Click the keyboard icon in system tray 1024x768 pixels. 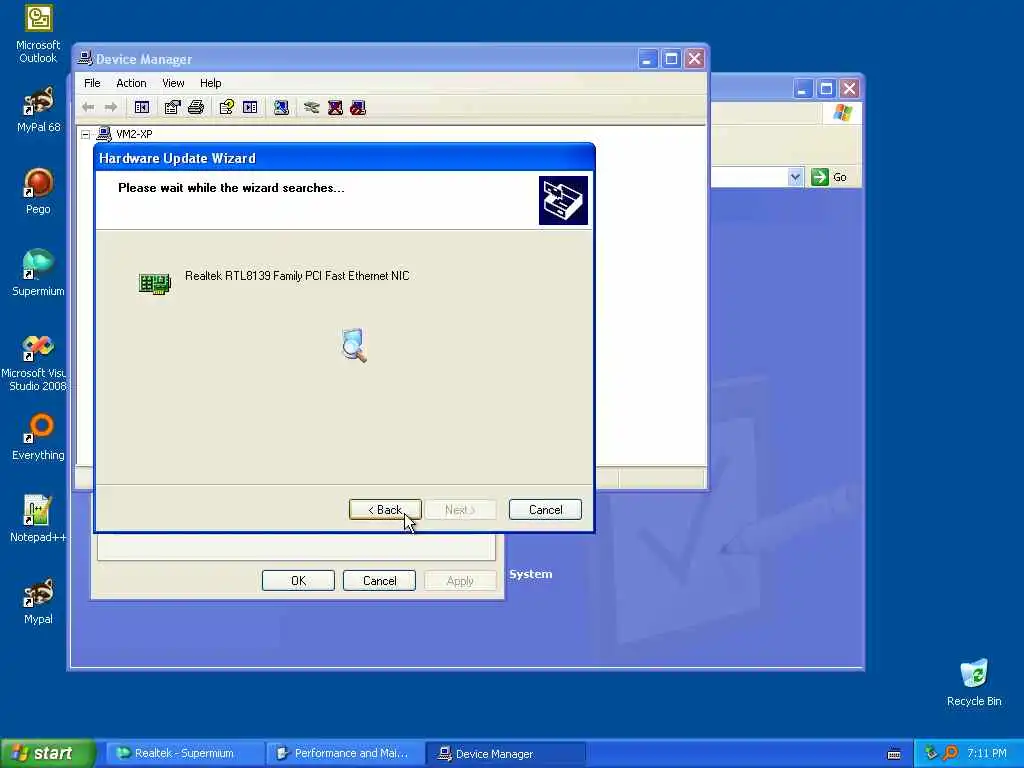coord(894,754)
